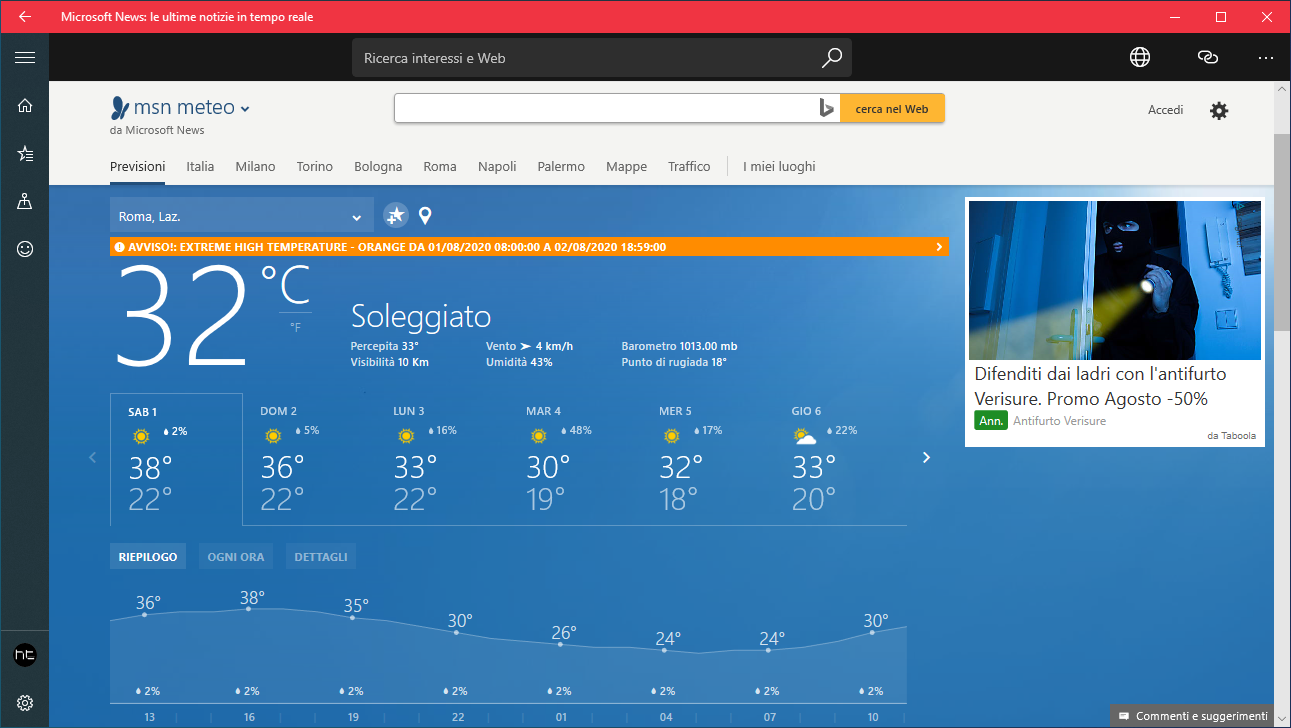This screenshot has width=1291, height=728.
Task: Open more options via the ellipsis icon
Action: (1265, 57)
